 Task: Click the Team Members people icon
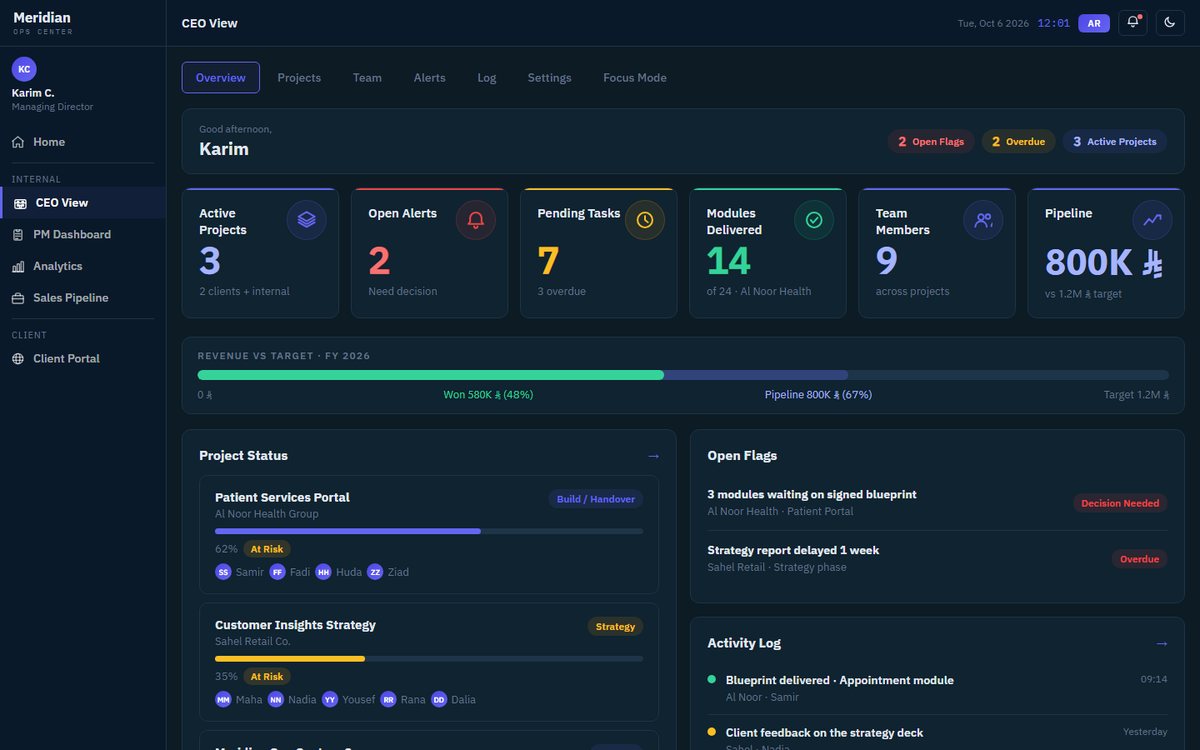983,220
